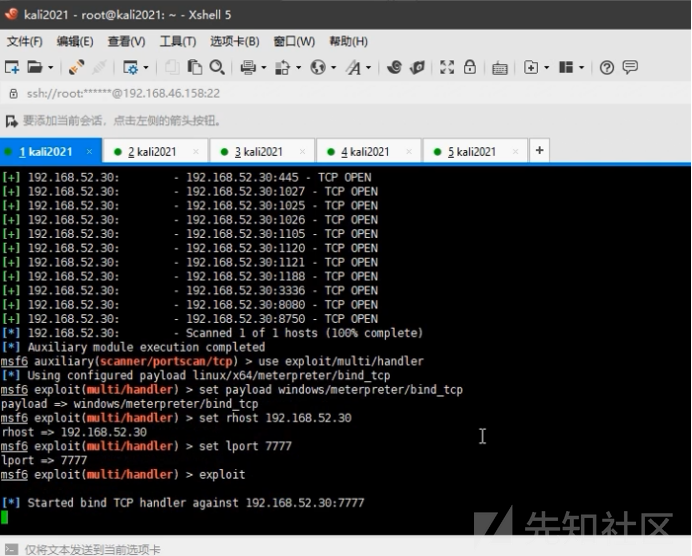Viewport: 692px width, 556px height.
Task: Click the Open session folder icon
Action: pyautogui.click(x=34, y=68)
